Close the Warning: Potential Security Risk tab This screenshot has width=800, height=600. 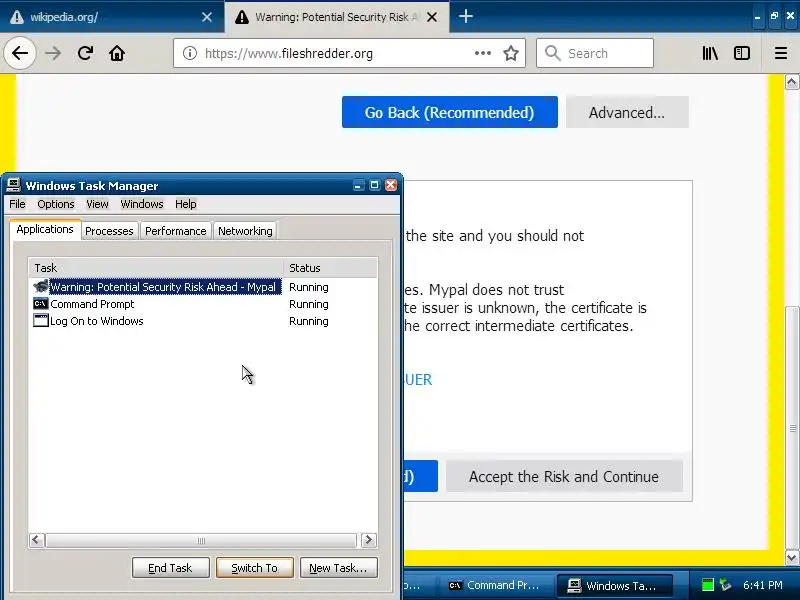coord(432,17)
